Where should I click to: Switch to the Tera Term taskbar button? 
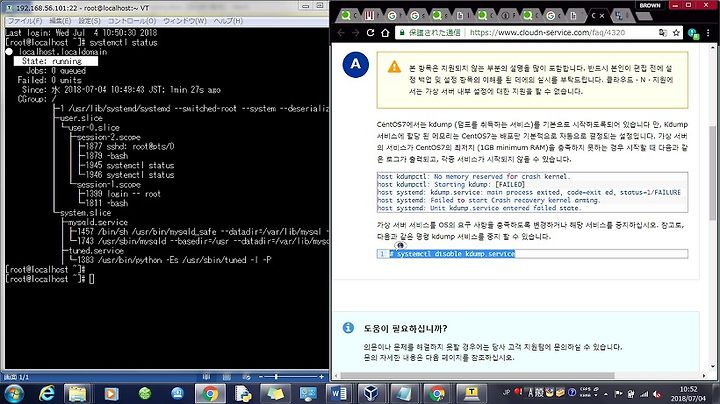[x=472, y=393]
